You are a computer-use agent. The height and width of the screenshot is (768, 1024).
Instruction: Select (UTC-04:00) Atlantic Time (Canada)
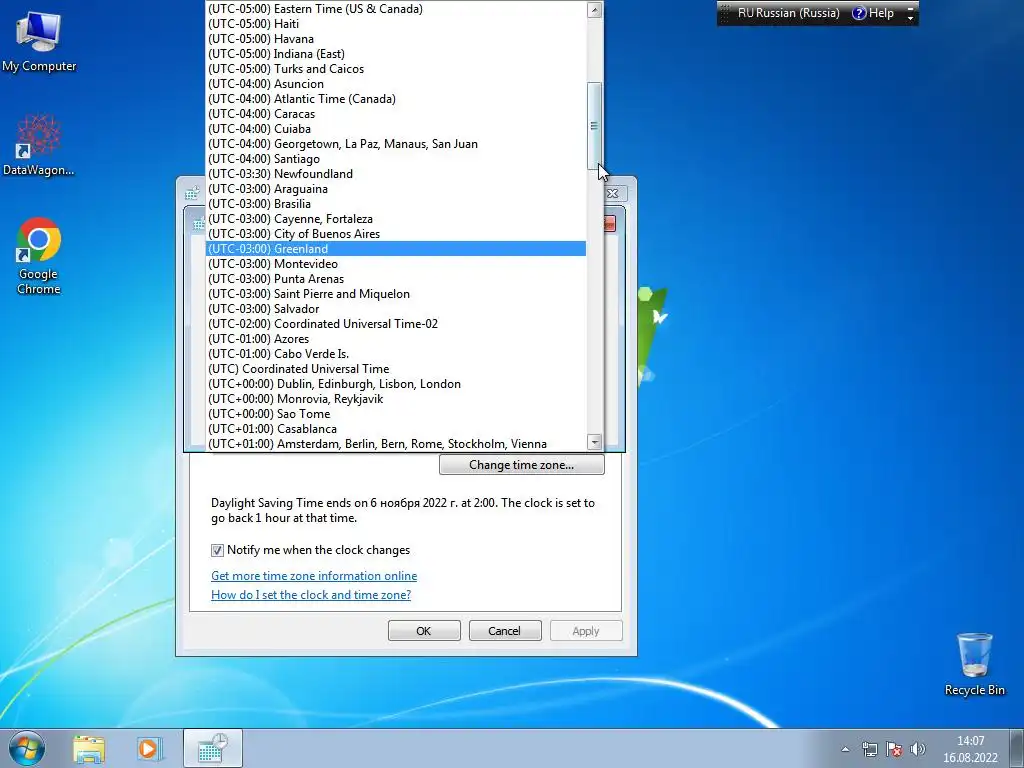pyautogui.click(x=396, y=99)
